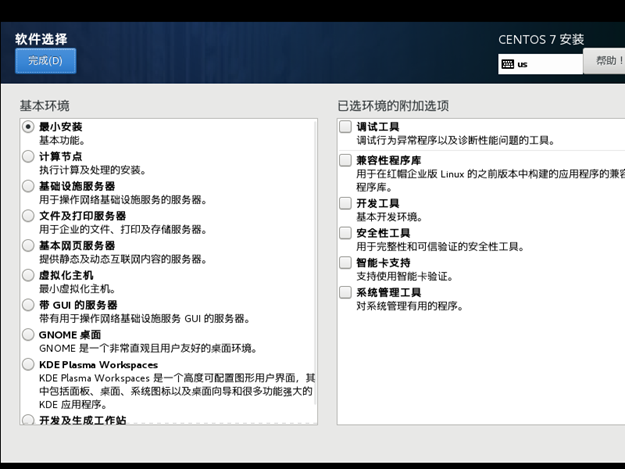Open the 帮助 help button
This screenshot has height=469, width=625.
(605, 61)
